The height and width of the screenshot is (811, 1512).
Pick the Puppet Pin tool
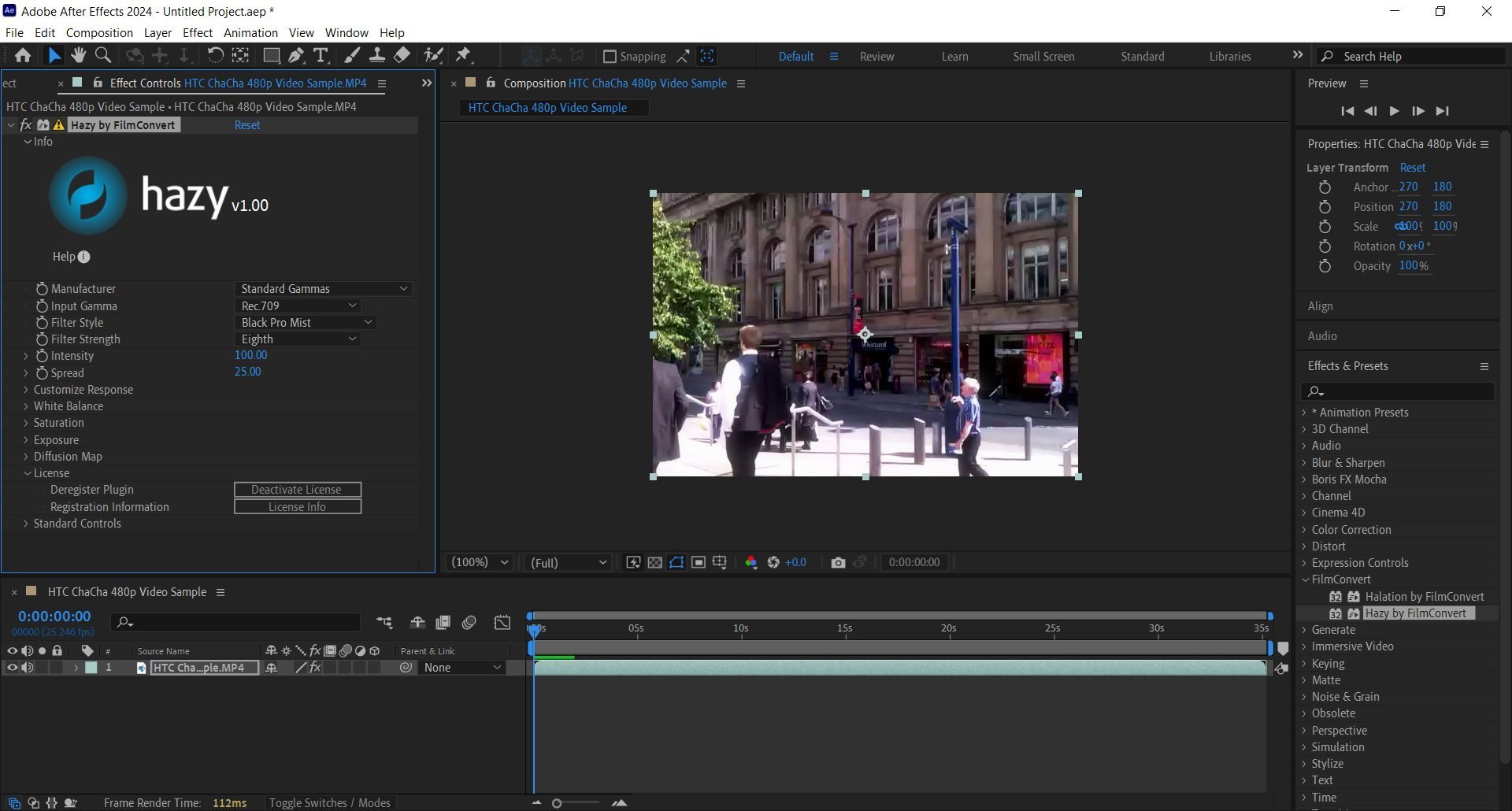[463, 55]
